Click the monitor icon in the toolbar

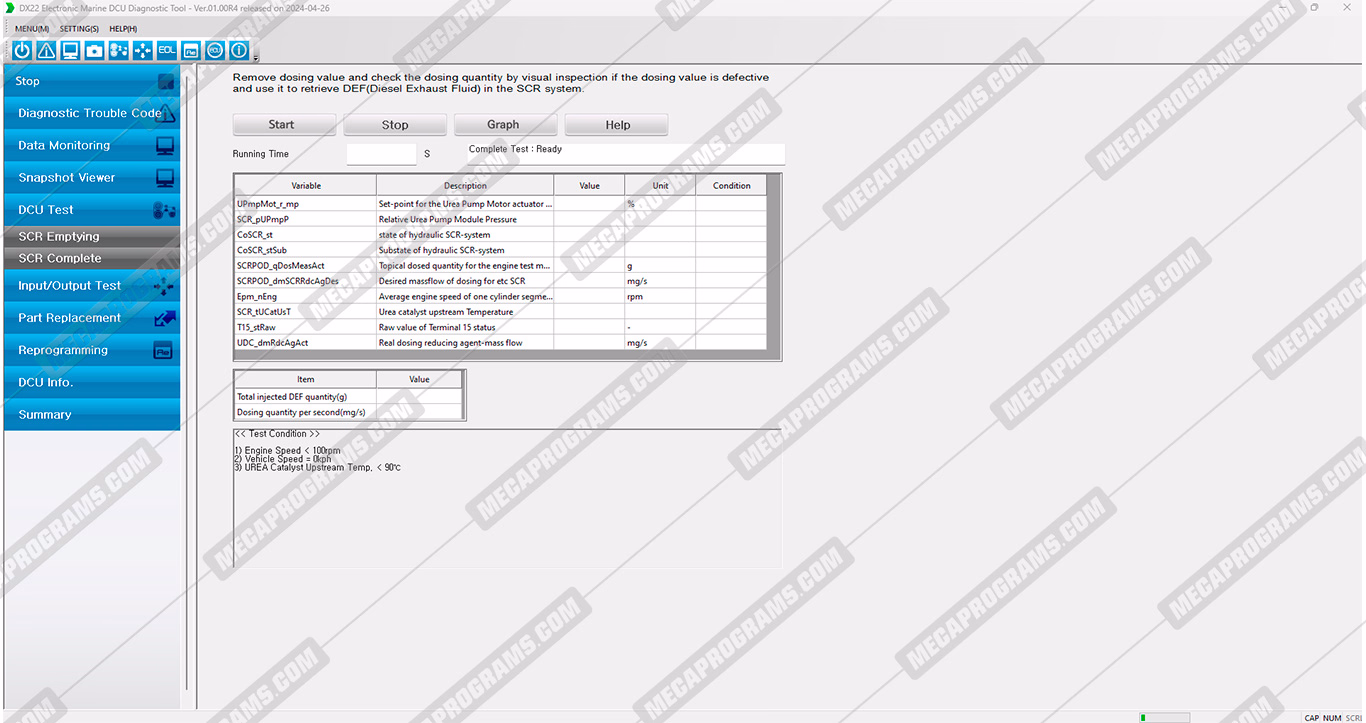pyautogui.click(x=70, y=50)
